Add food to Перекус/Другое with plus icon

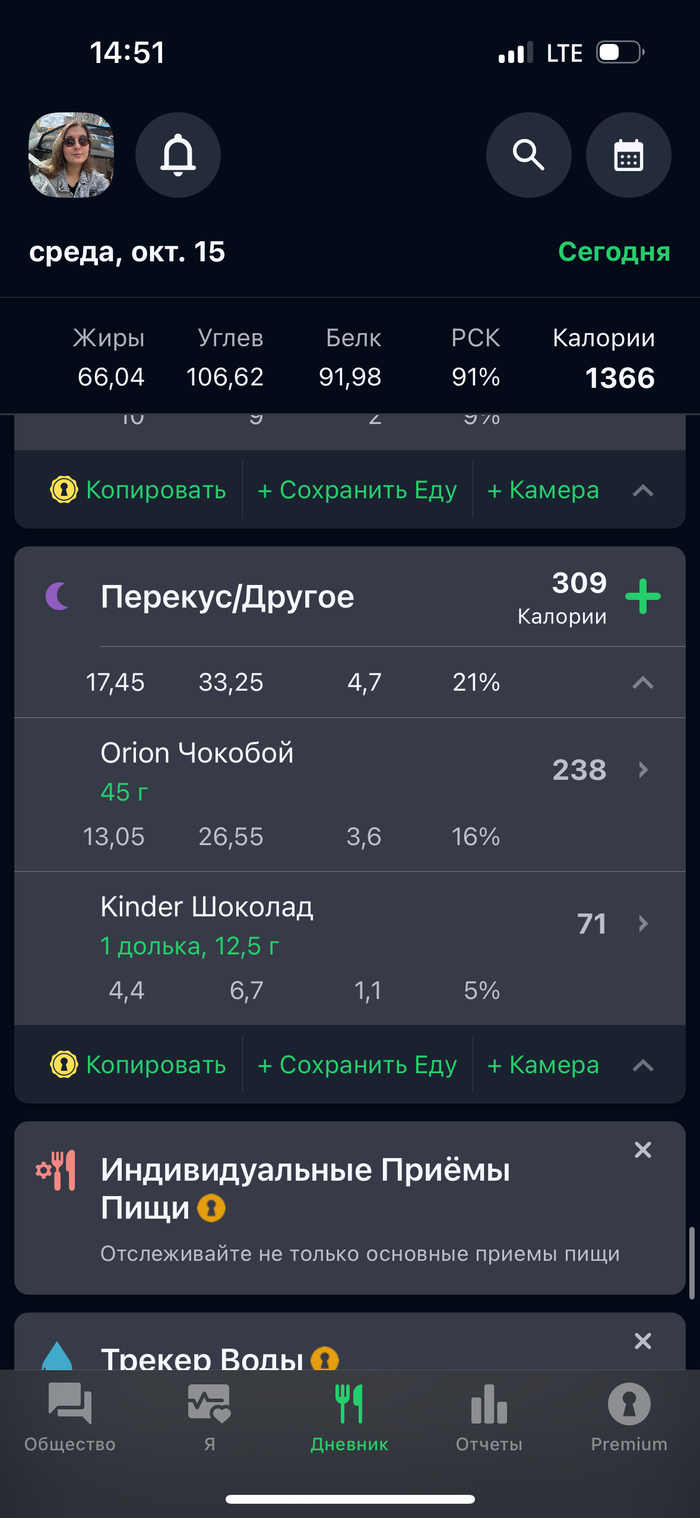[643, 597]
